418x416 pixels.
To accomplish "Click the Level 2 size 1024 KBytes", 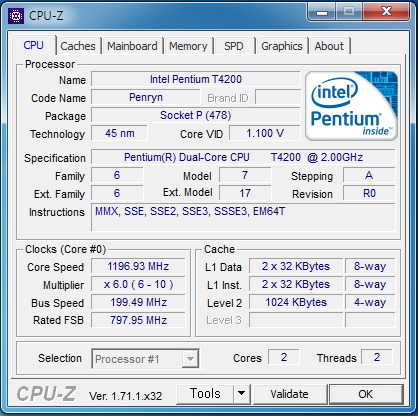I will (x=296, y=302).
